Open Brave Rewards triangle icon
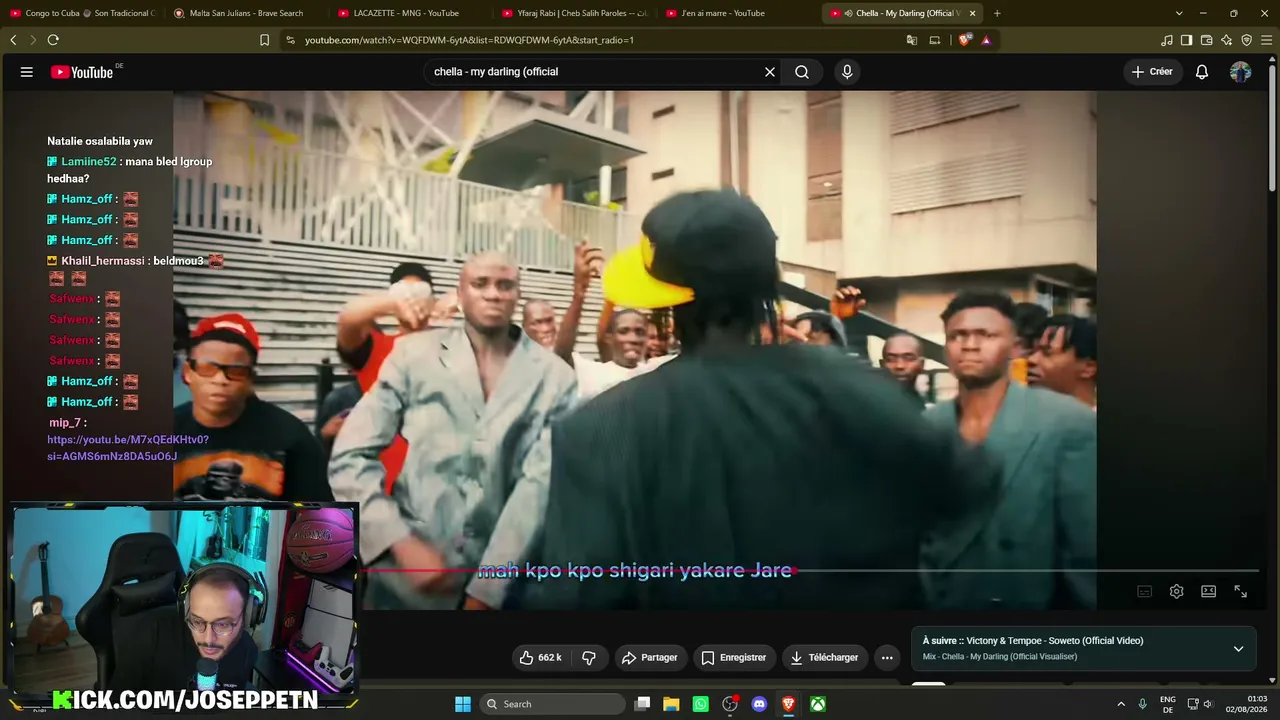1280x720 pixels. point(986,40)
